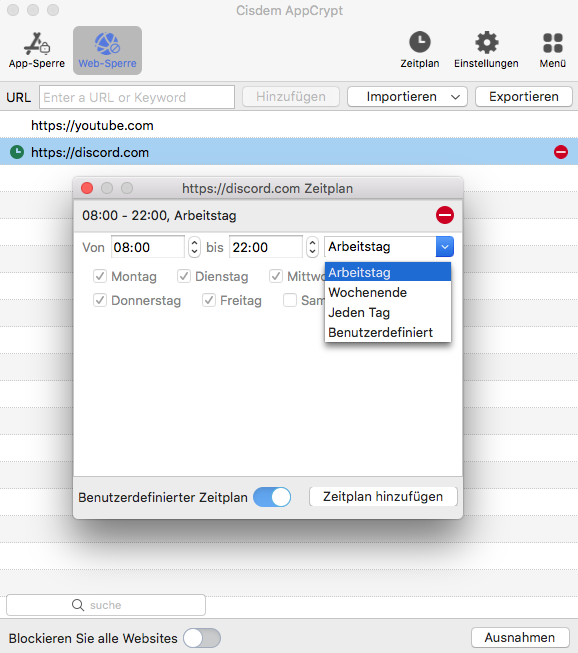Select the https://discord.com row
Viewport: 578px width, 653px height.
[x=289, y=152]
